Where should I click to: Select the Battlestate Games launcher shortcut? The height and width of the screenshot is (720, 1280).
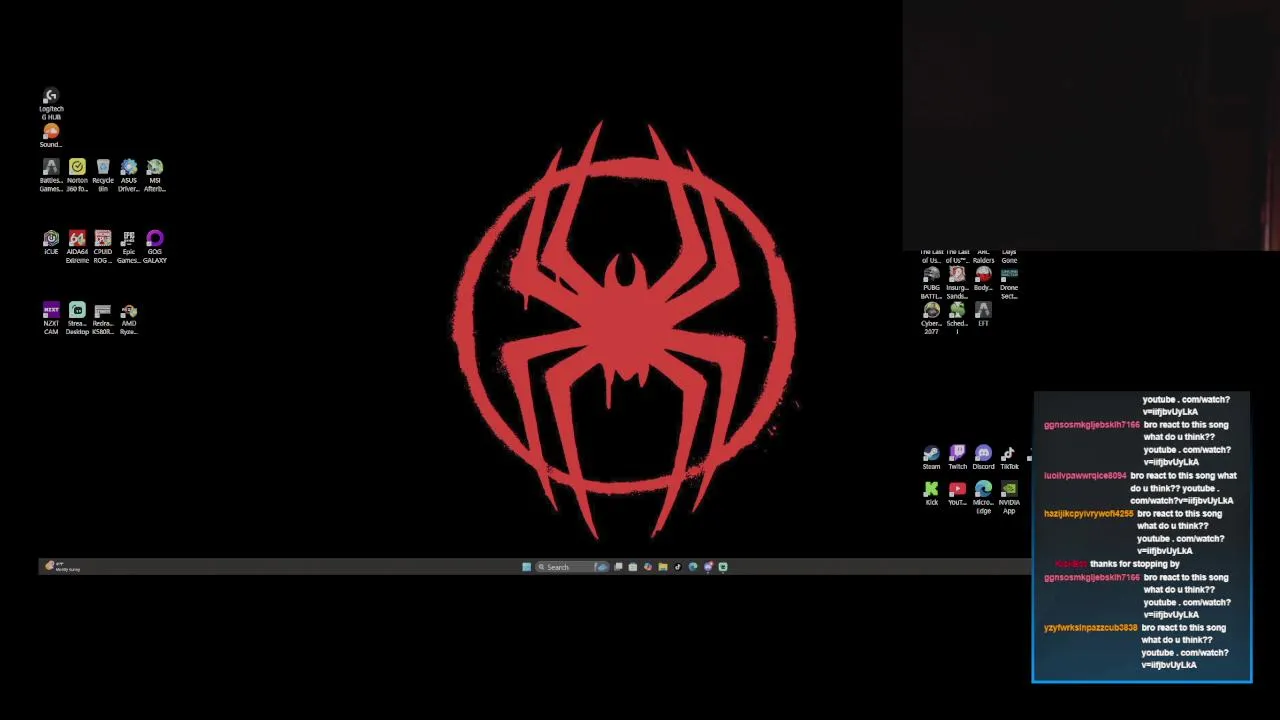[x=51, y=175]
